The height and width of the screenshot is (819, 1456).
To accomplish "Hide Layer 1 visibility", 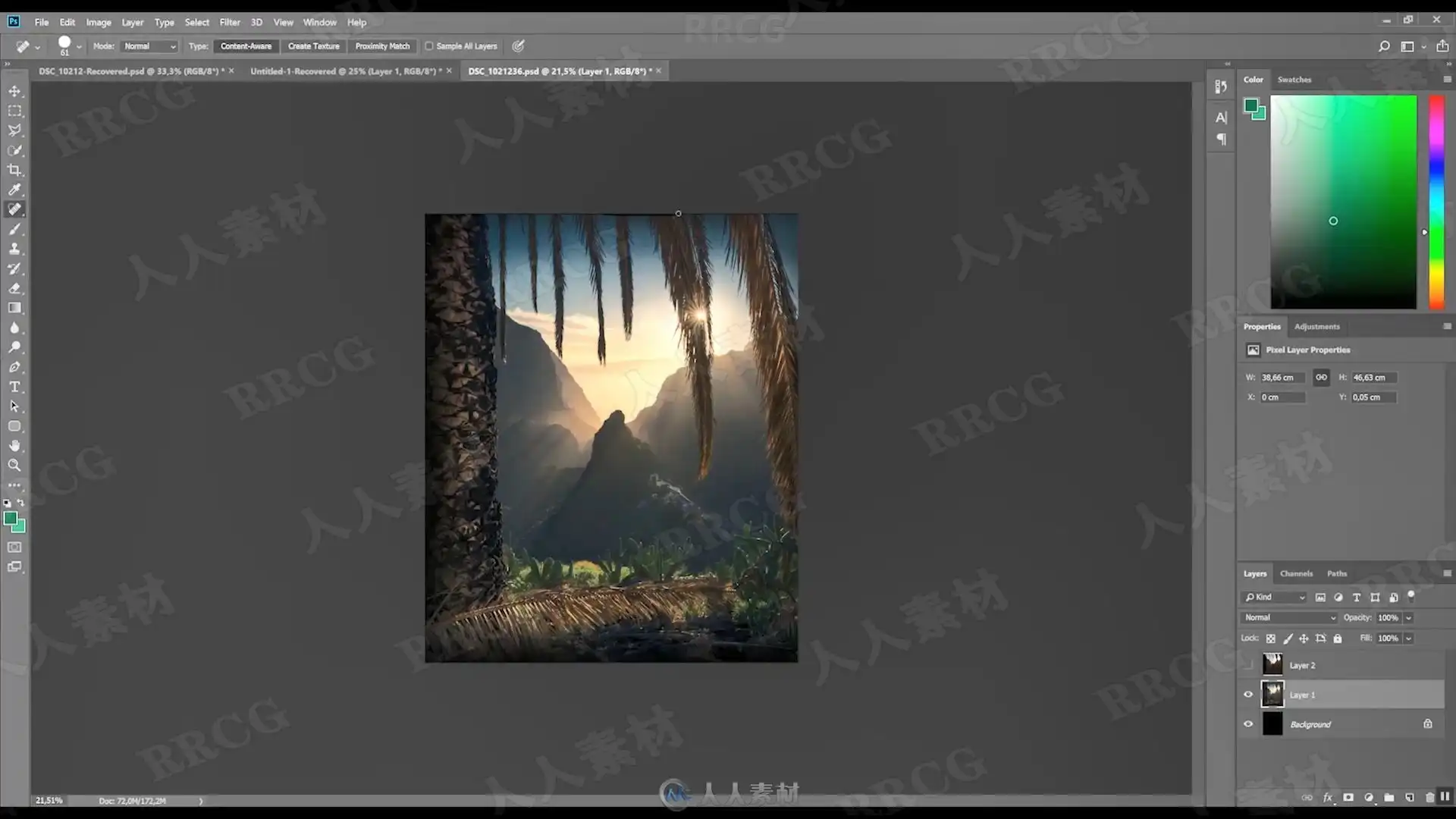I will (1248, 695).
